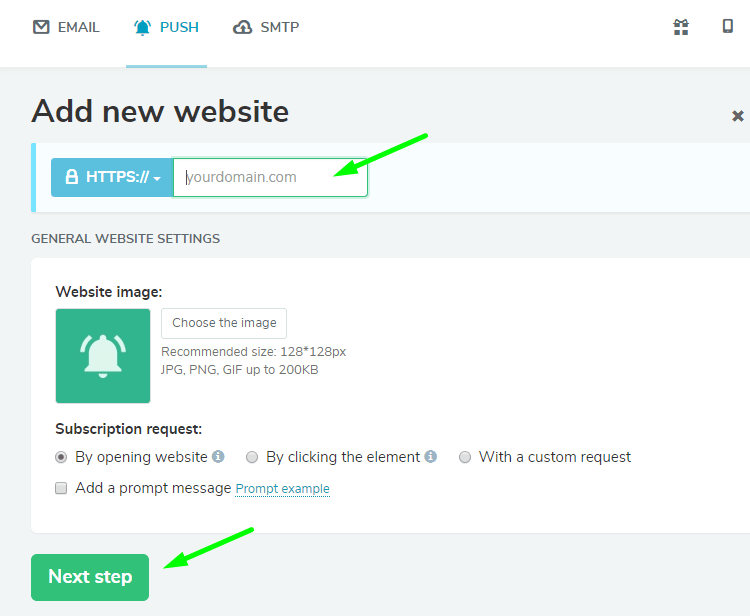Close the Add new website form
The width and height of the screenshot is (750, 616).
pyautogui.click(x=738, y=116)
